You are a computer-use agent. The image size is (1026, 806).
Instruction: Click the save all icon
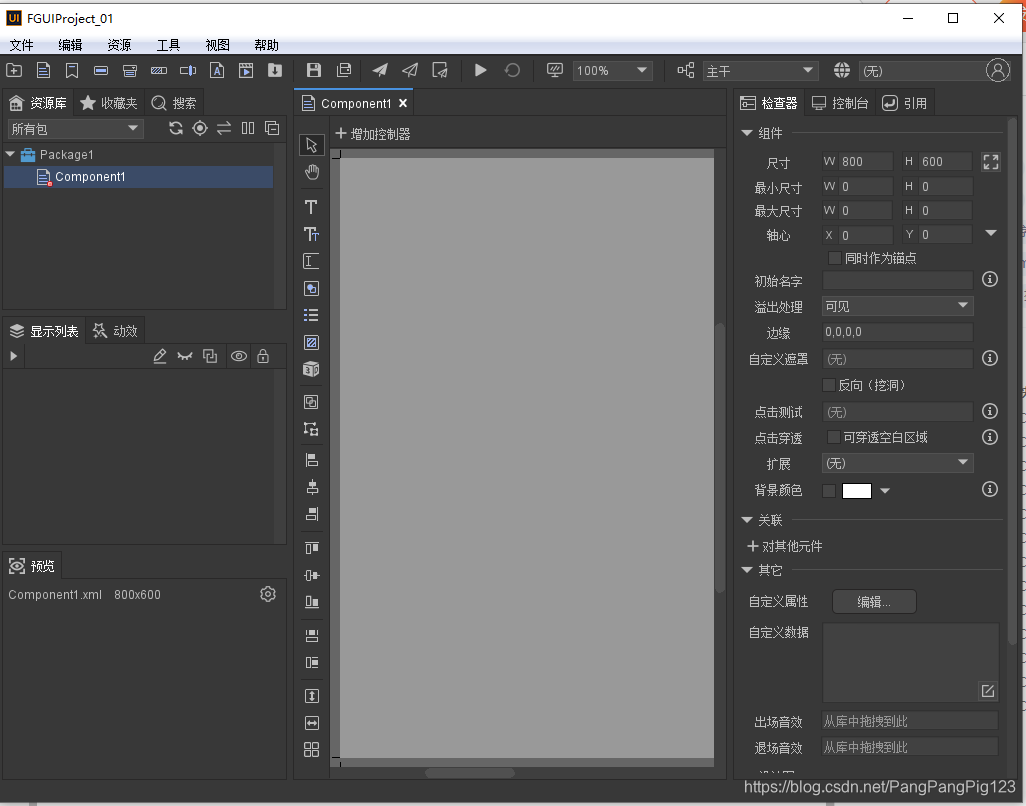tap(344, 70)
